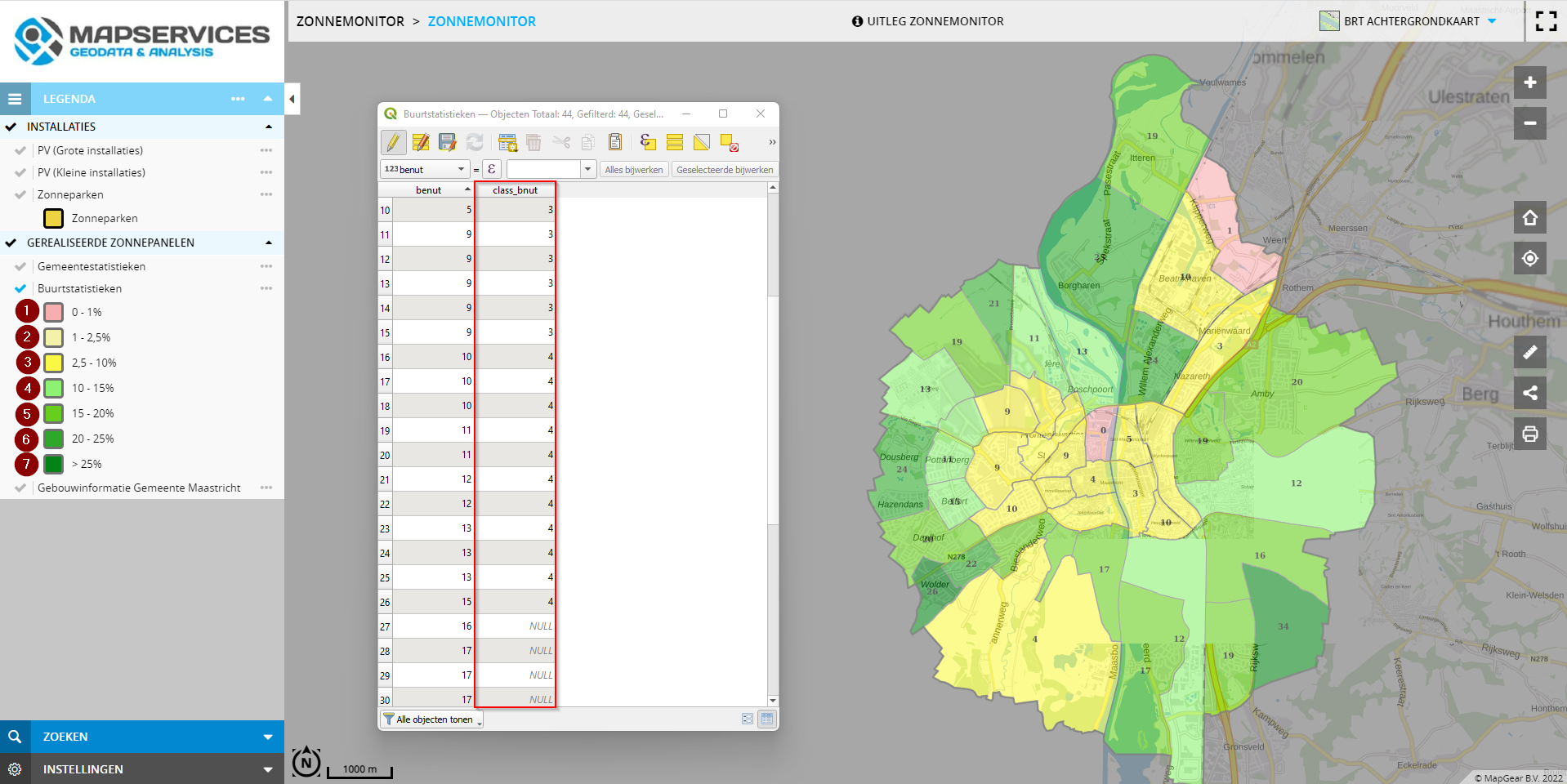Zoom in on the map
1567x784 pixels.
tap(1530, 82)
